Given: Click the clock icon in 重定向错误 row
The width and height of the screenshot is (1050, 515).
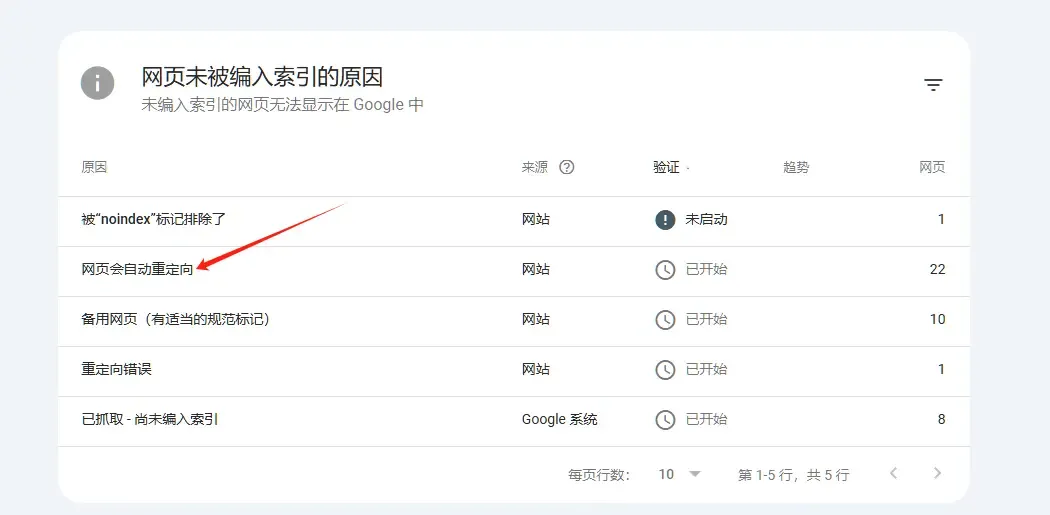Looking at the screenshot, I should 665,370.
